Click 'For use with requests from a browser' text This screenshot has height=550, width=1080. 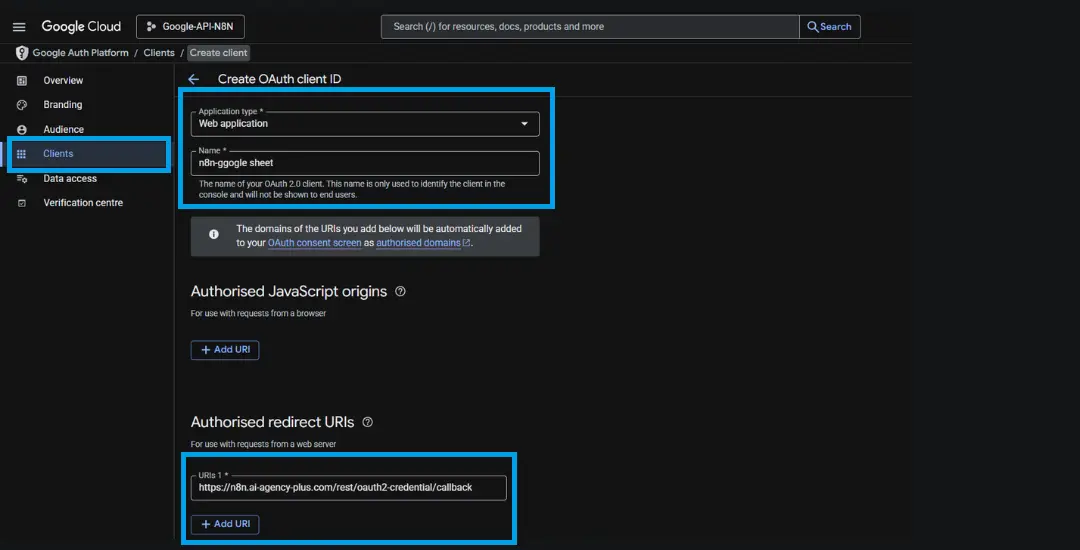[258, 313]
